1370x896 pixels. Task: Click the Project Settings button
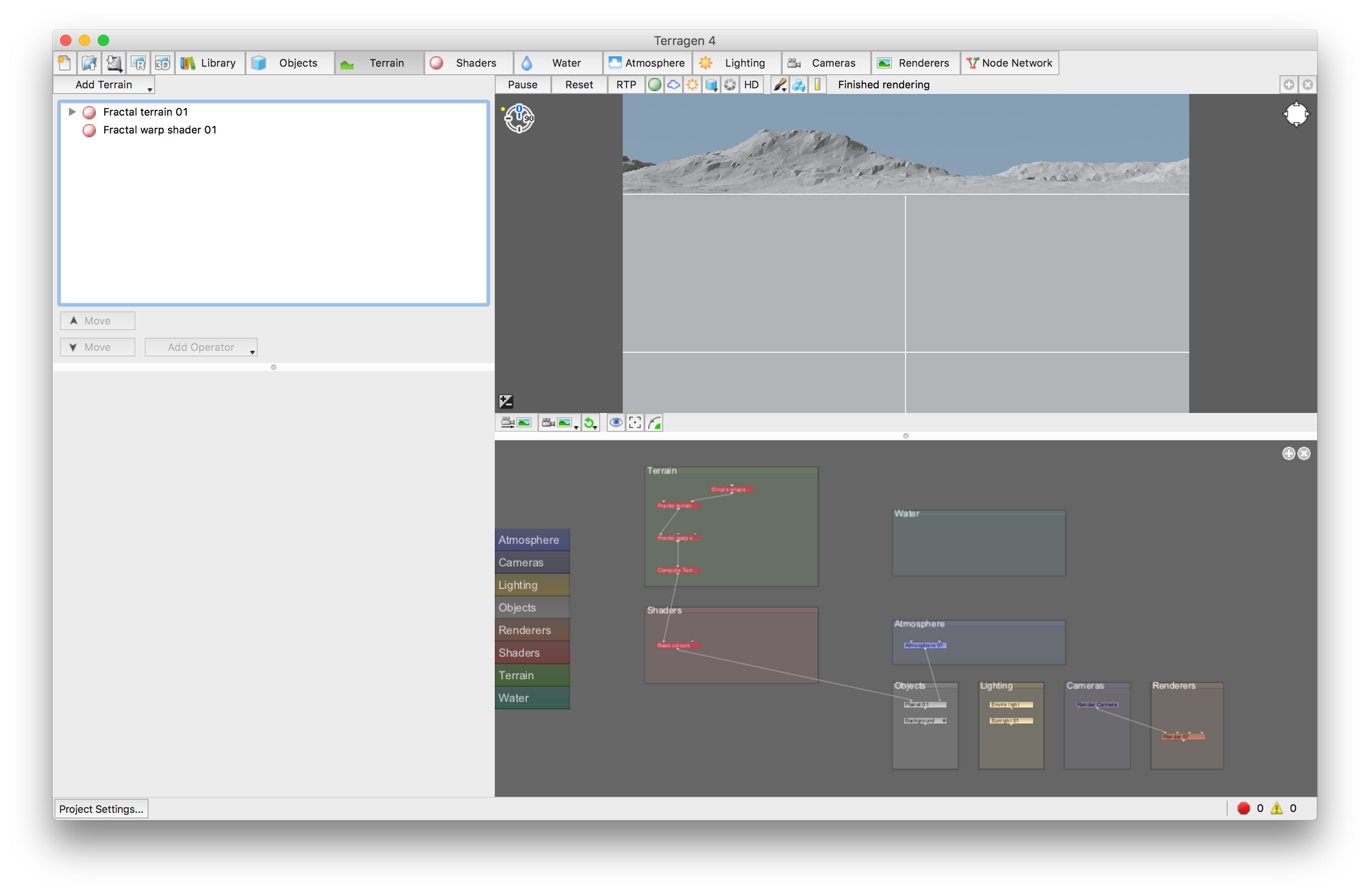101,809
